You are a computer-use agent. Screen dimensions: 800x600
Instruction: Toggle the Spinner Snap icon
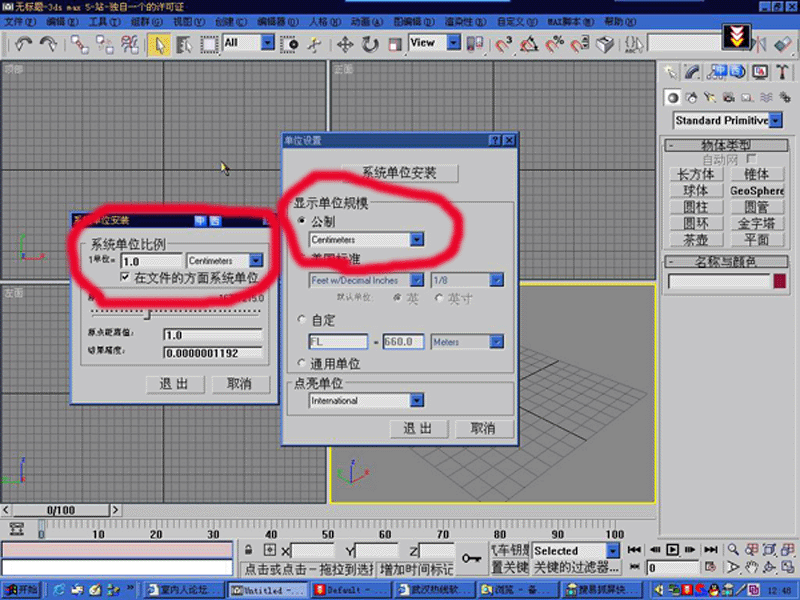[x=580, y=44]
